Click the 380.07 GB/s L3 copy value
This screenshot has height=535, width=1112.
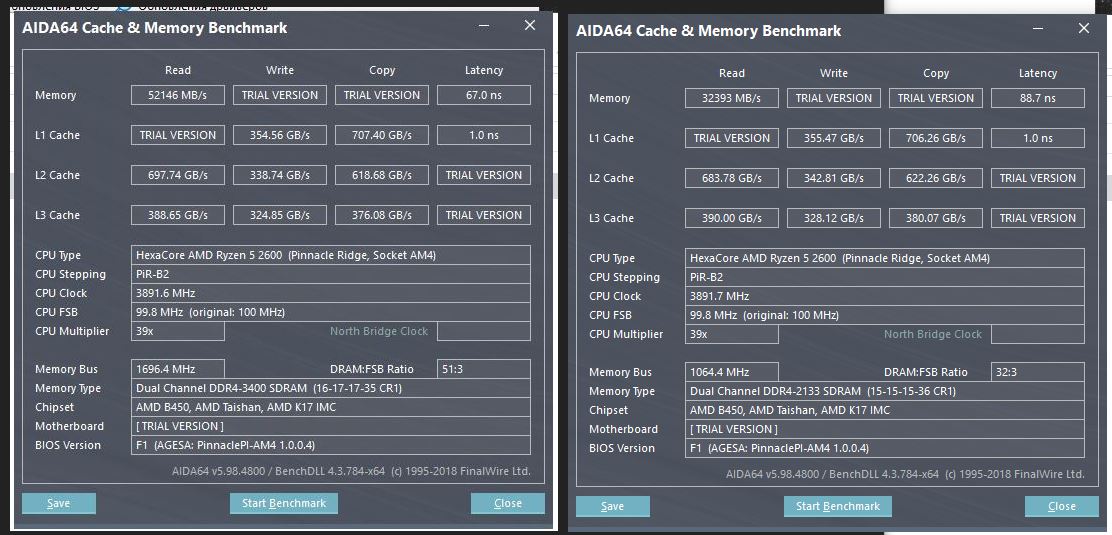[x=936, y=218]
